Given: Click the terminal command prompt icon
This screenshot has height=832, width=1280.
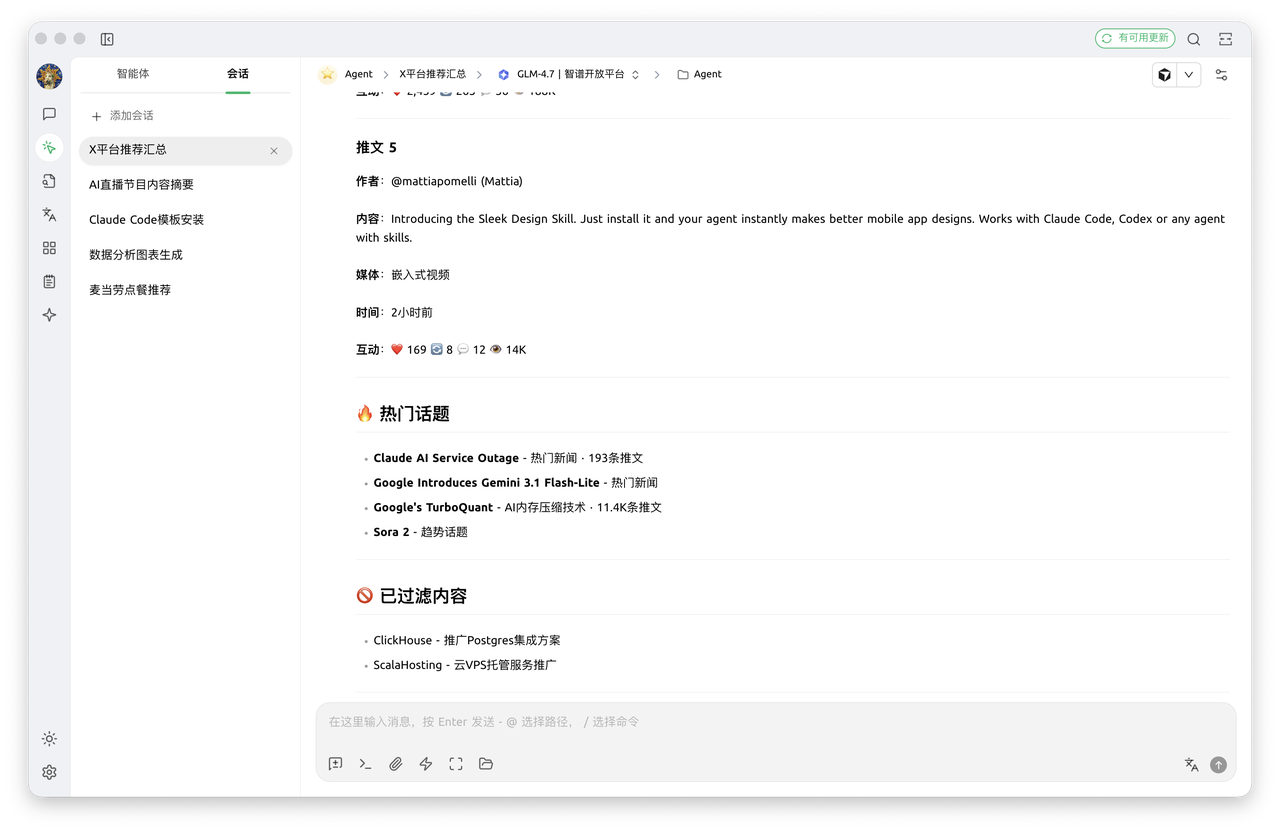Looking at the screenshot, I should coord(366,764).
